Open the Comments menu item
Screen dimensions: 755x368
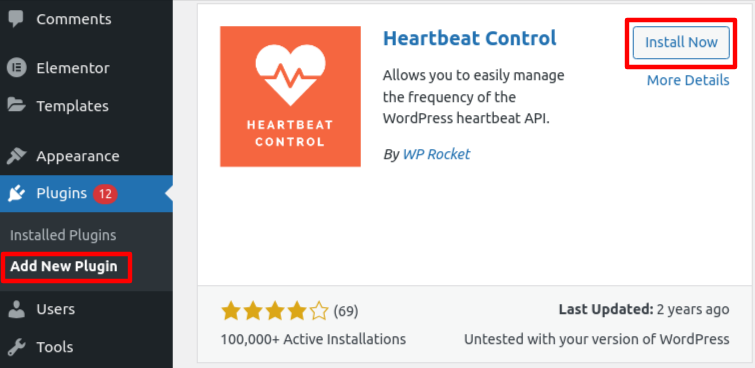tap(74, 19)
